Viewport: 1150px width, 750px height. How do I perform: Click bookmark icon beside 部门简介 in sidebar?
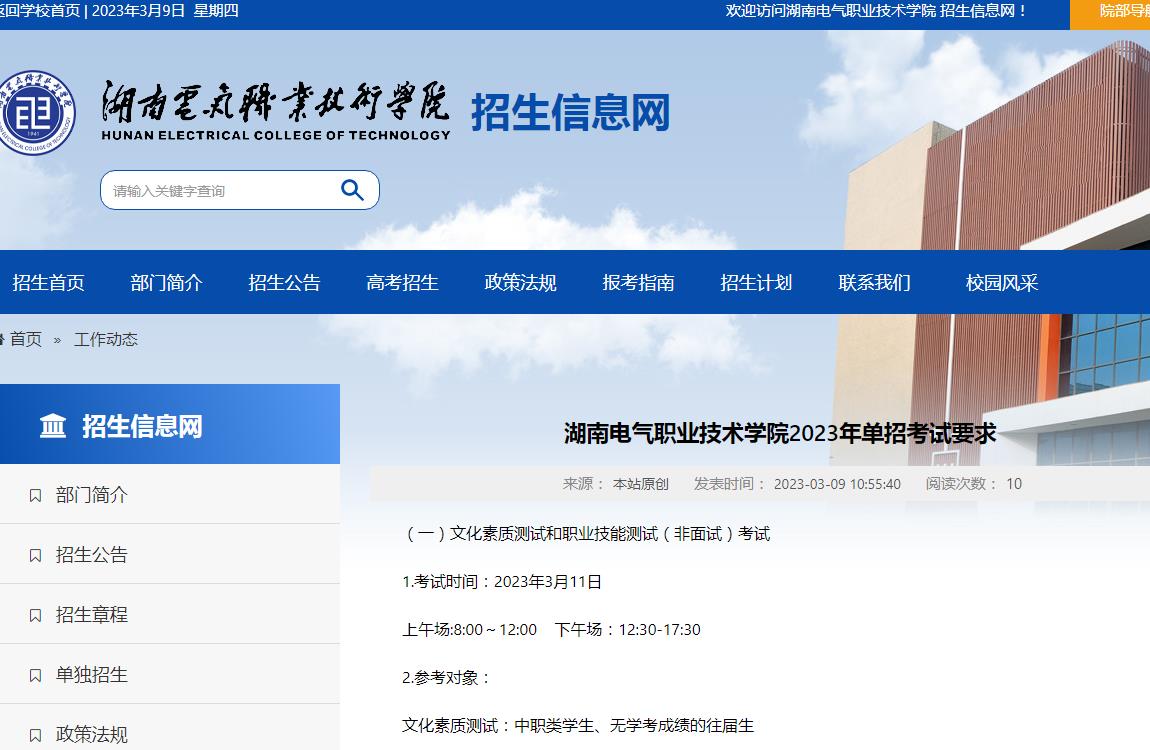coord(35,496)
